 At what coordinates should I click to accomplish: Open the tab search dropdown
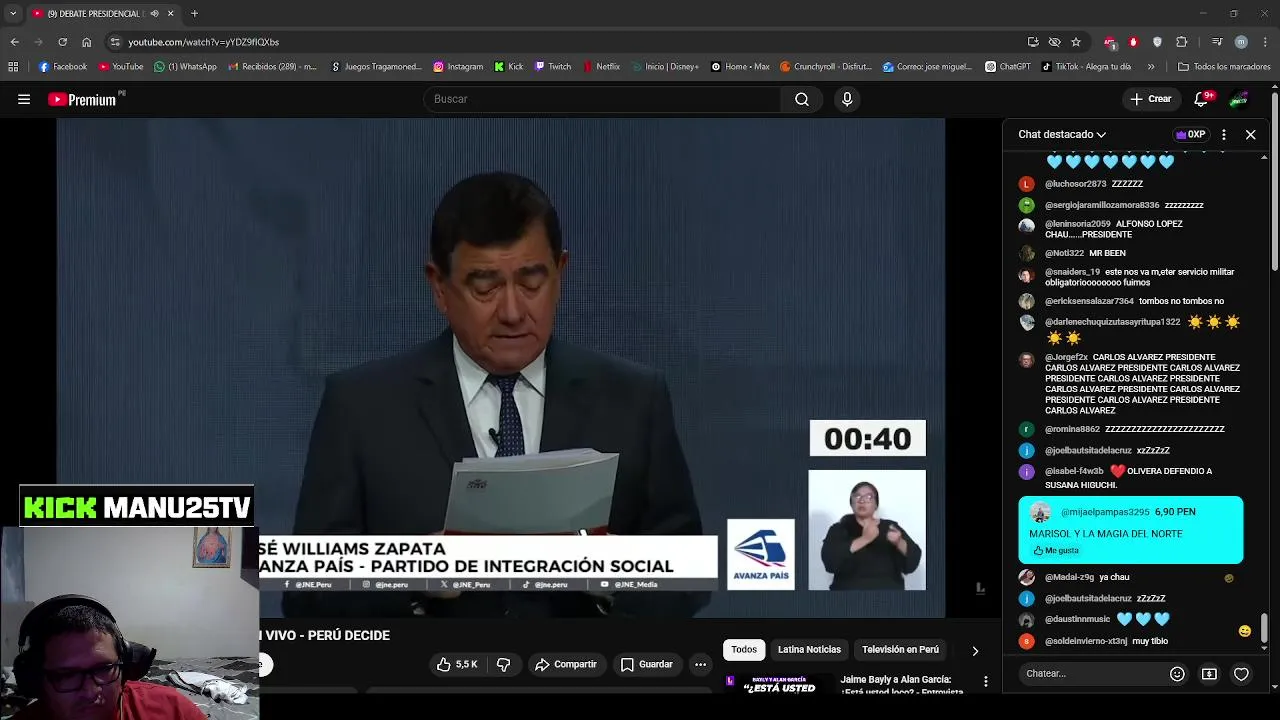[13, 13]
